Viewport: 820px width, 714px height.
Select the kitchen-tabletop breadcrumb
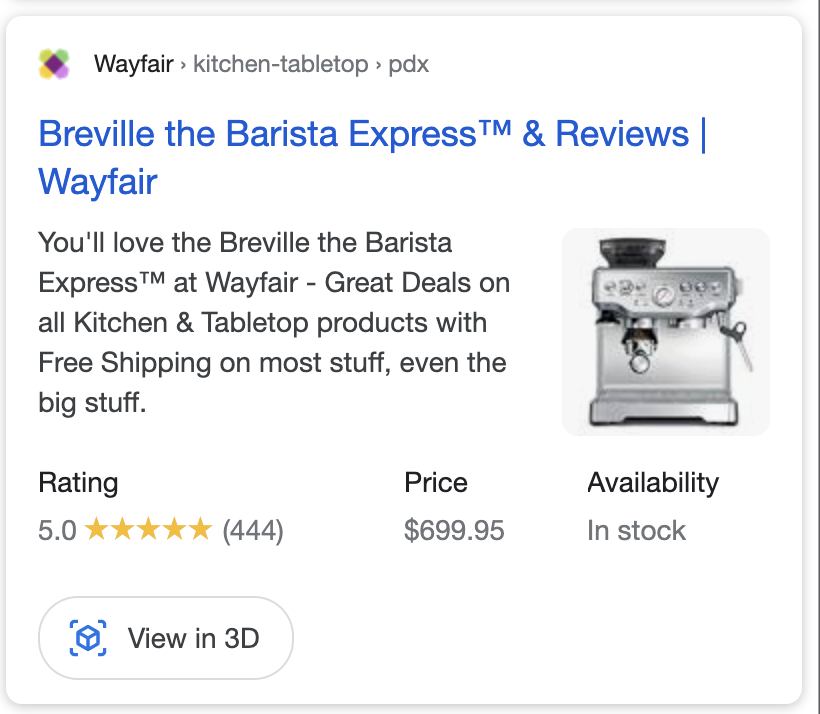click(x=280, y=65)
